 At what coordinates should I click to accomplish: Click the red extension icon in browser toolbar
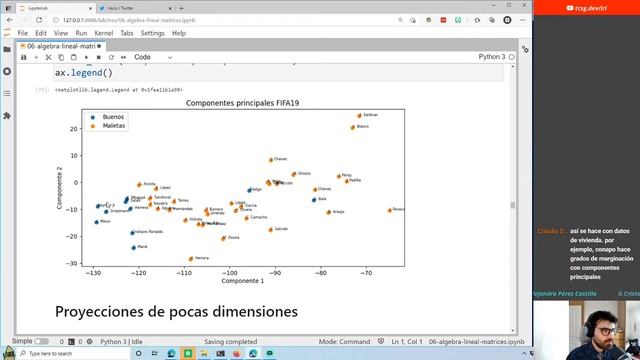tap(443, 20)
